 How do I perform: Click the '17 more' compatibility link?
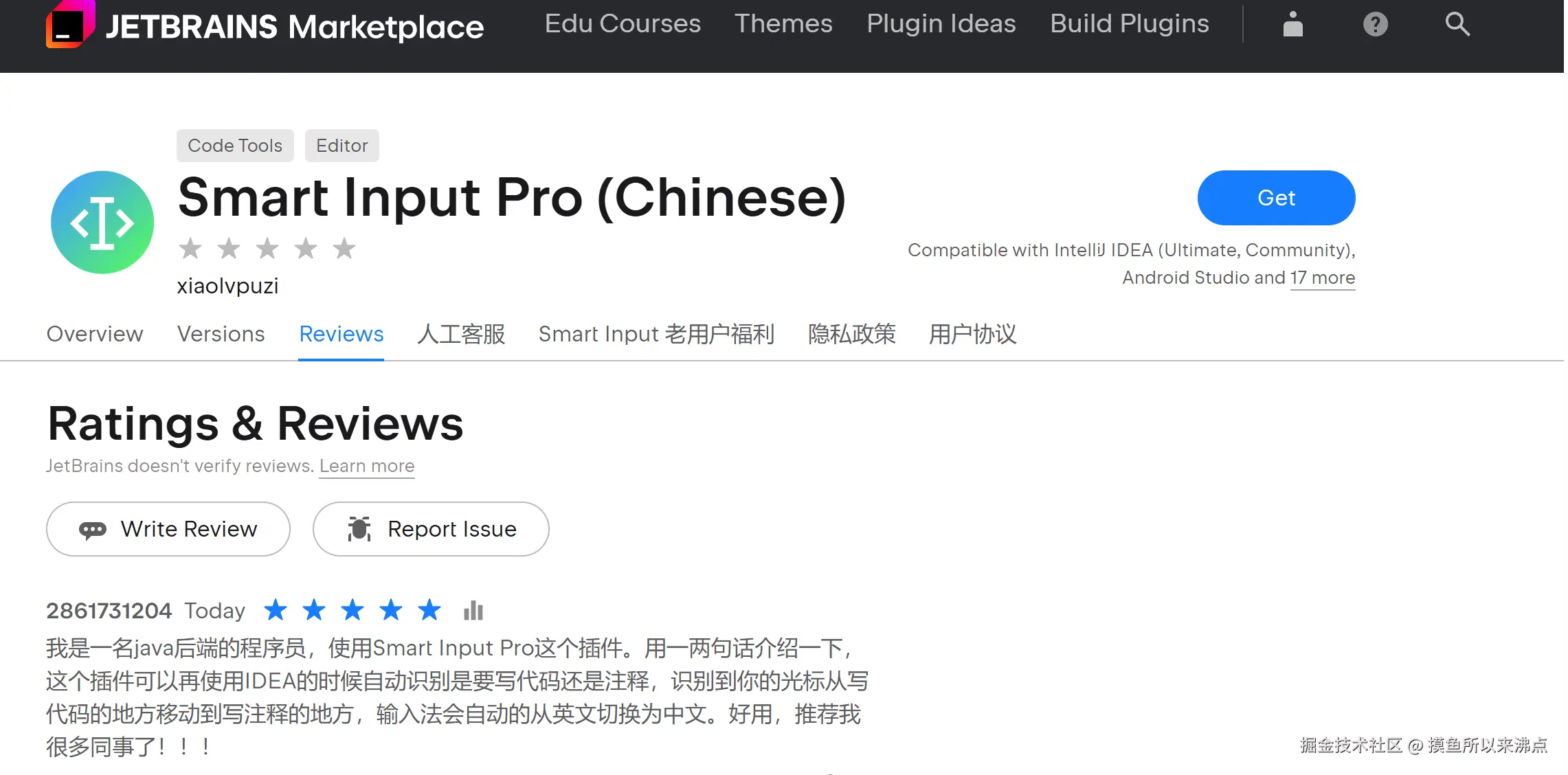1322,278
